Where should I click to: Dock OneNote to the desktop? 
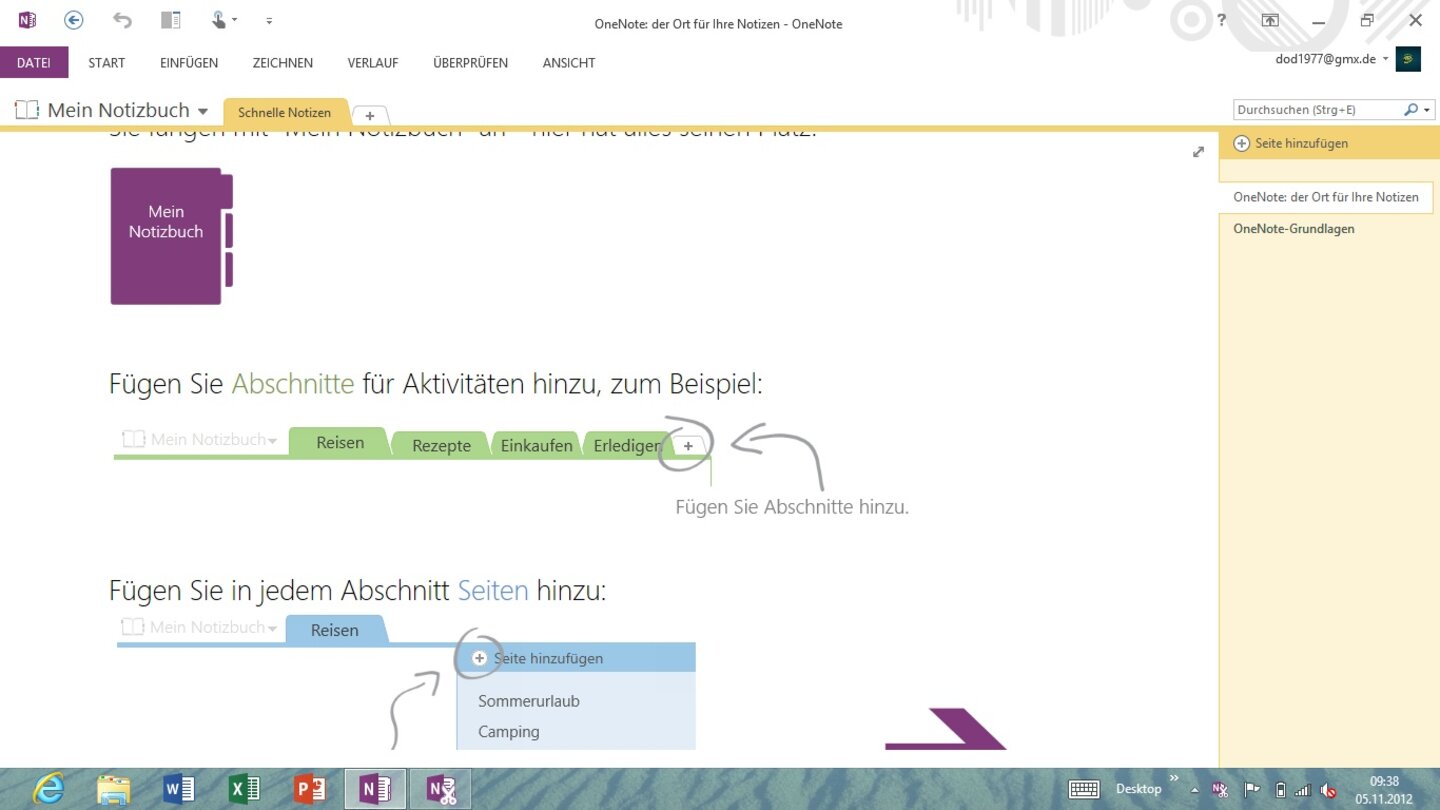[x=171, y=20]
